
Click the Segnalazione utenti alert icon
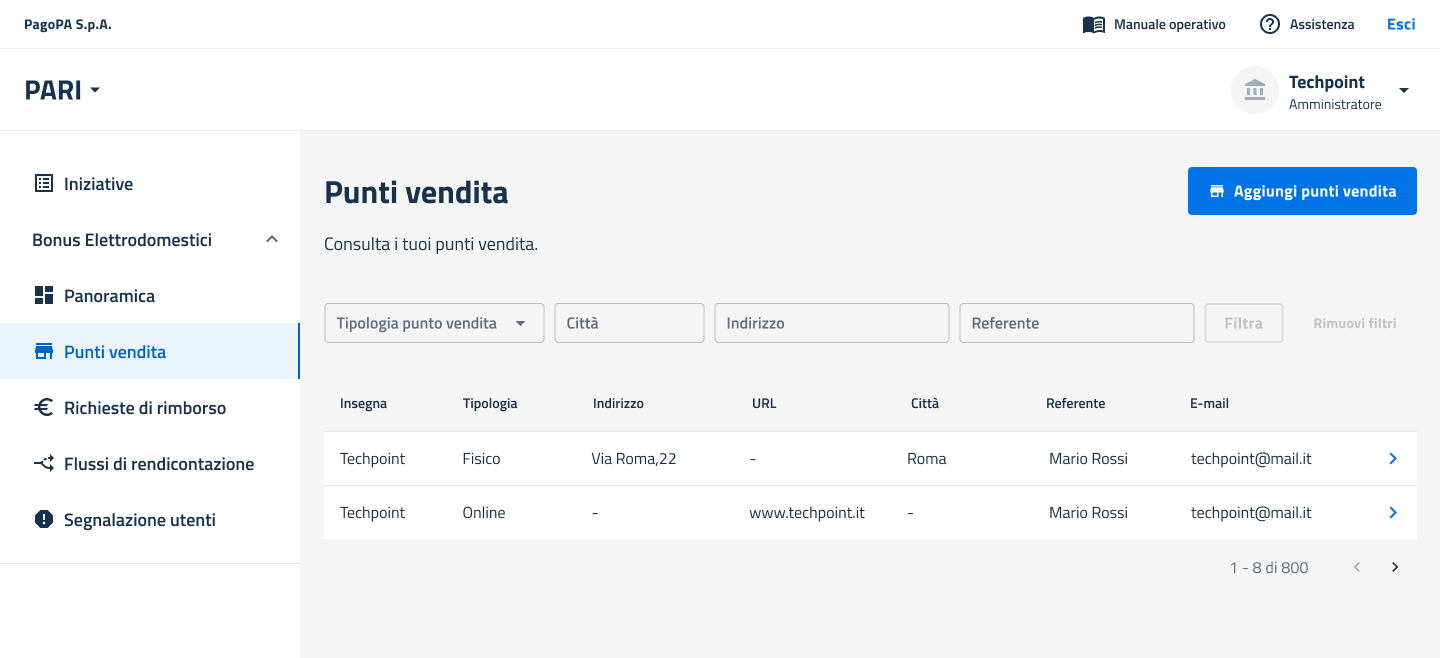click(43, 520)
